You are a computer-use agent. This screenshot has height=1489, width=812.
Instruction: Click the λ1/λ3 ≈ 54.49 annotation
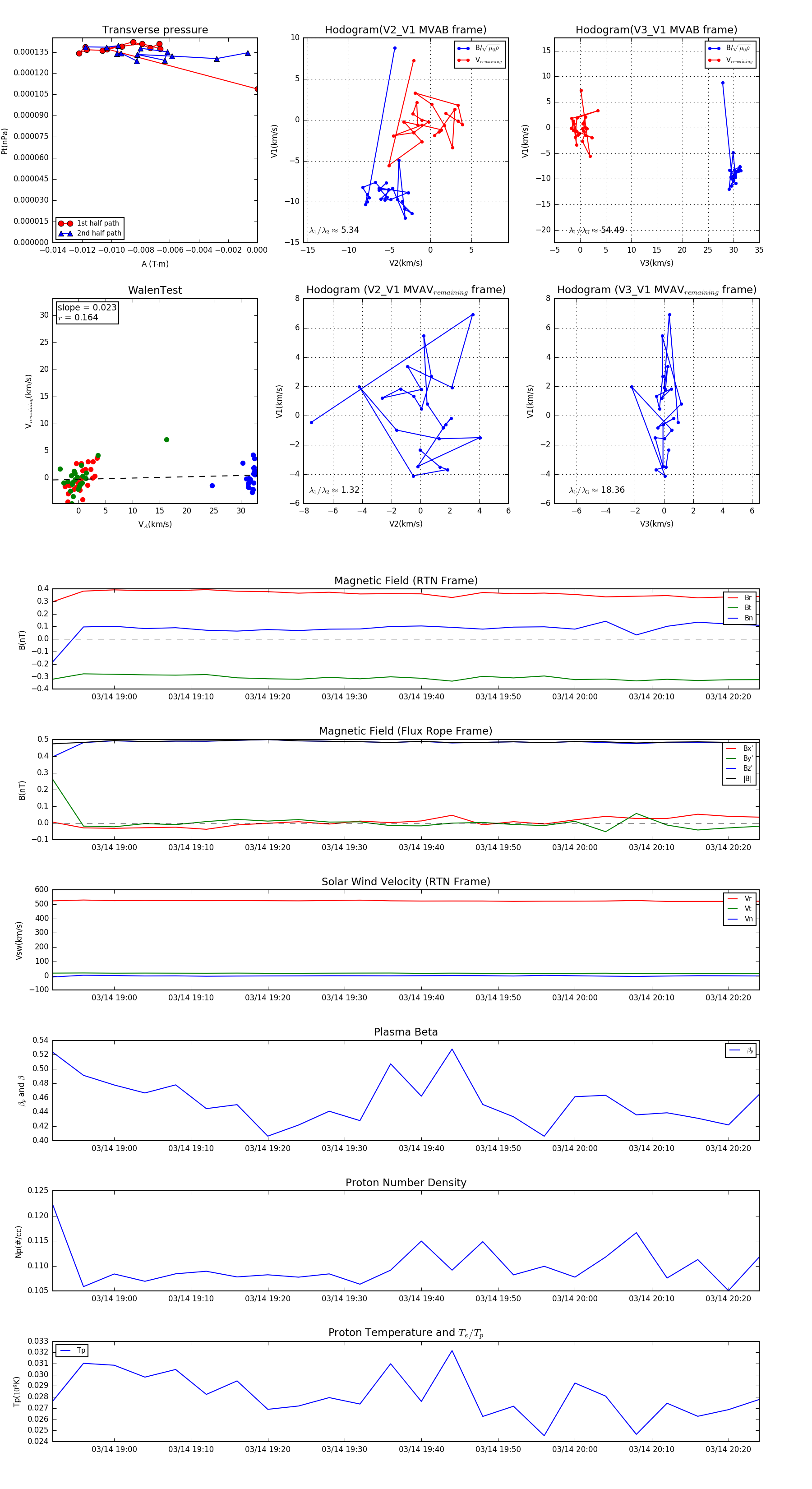(596, 230)
